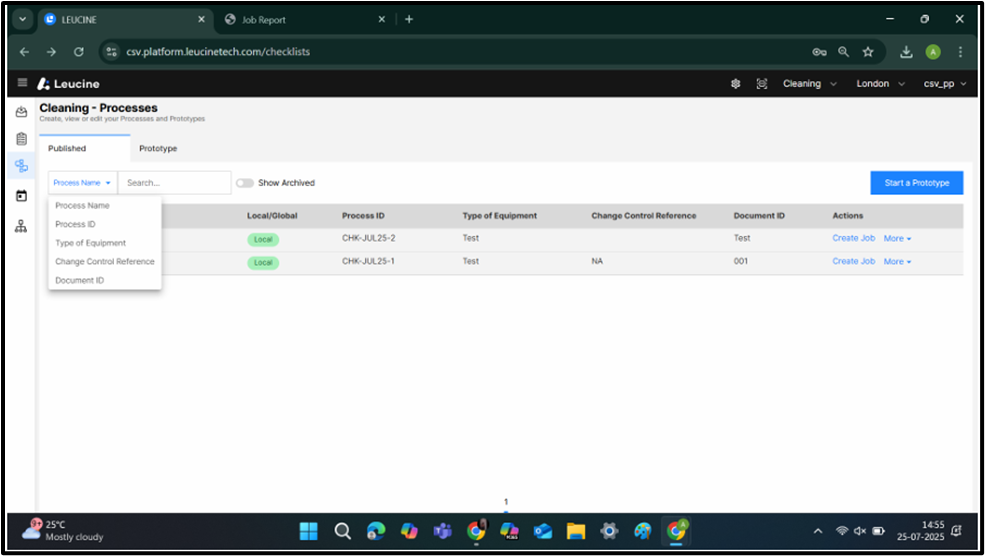Toggle the Show Archived switch
The width and height of the screenshot is (985, 556).
245,183
